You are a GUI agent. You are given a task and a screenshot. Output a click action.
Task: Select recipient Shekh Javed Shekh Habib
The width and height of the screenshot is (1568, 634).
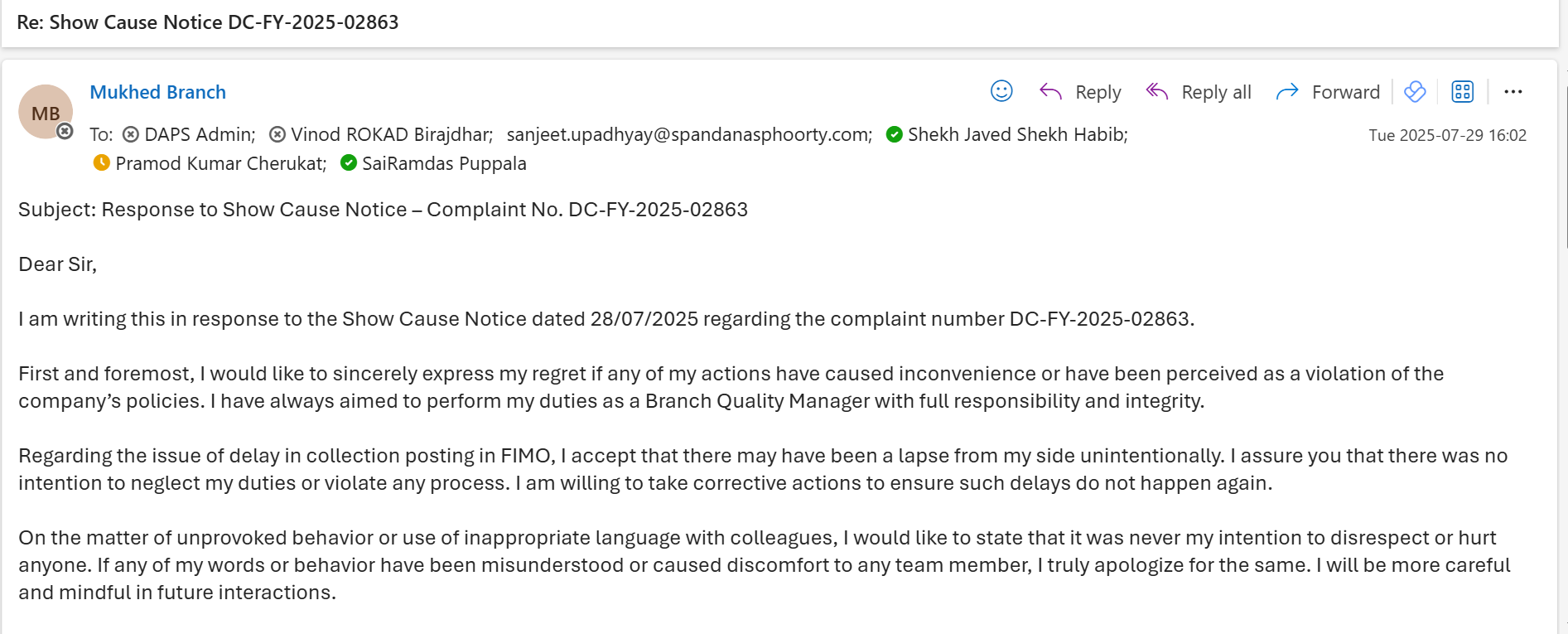tap(1017, 134)
